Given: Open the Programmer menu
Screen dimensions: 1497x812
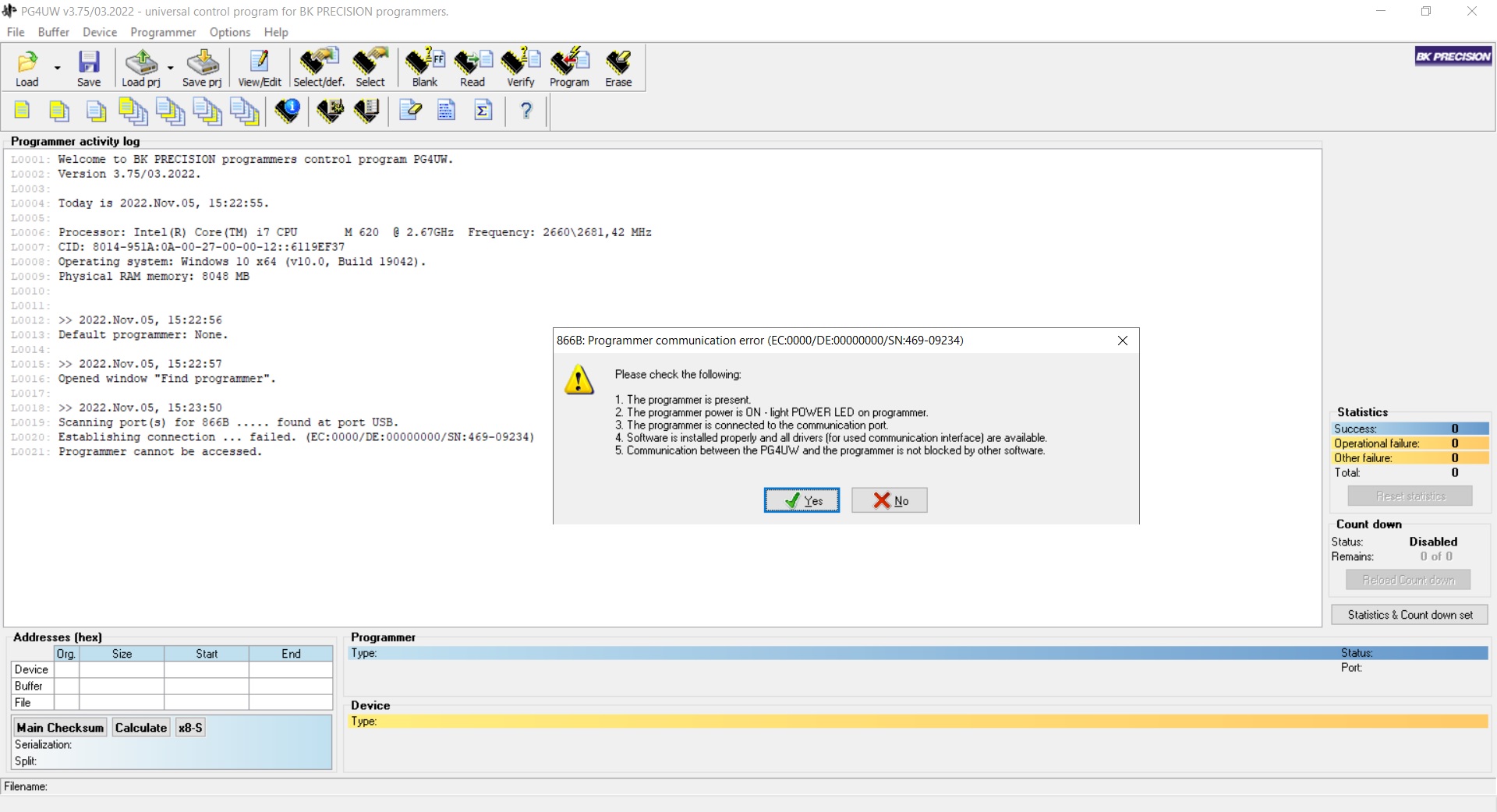Looking at the screenshot, I should tap(163, 32).
